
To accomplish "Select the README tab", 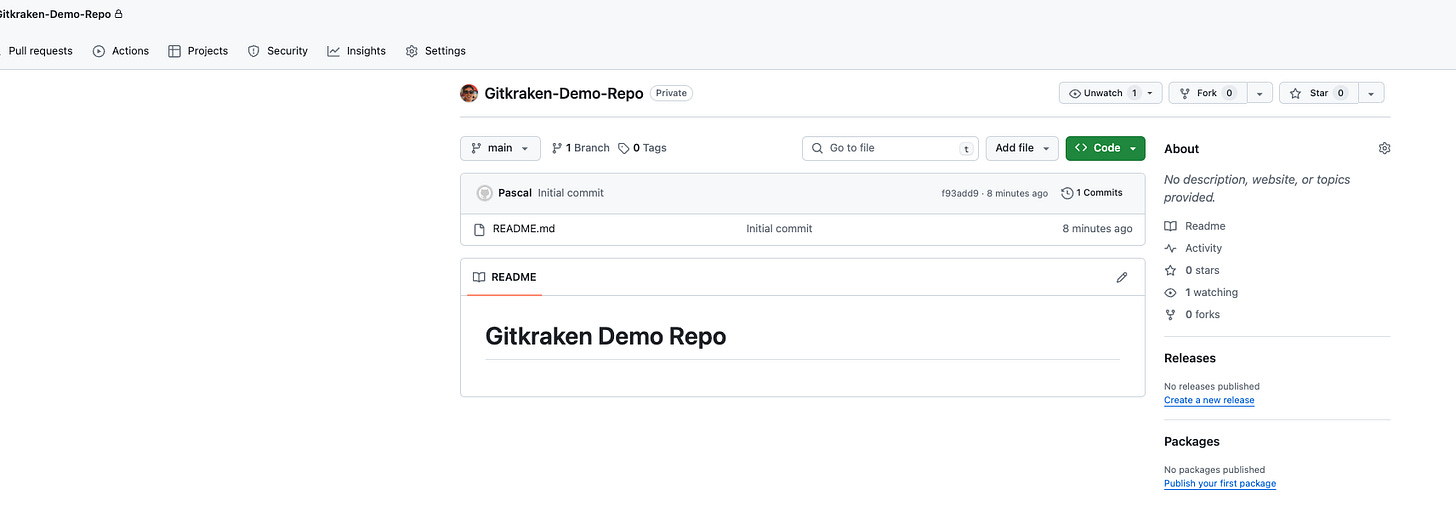I will coord(504,277).
